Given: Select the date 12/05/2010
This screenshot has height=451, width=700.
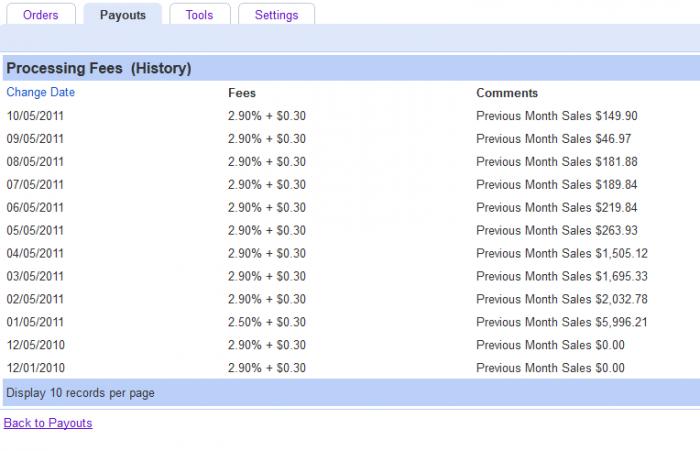Looking at the screenshot, I should [36, 345].
